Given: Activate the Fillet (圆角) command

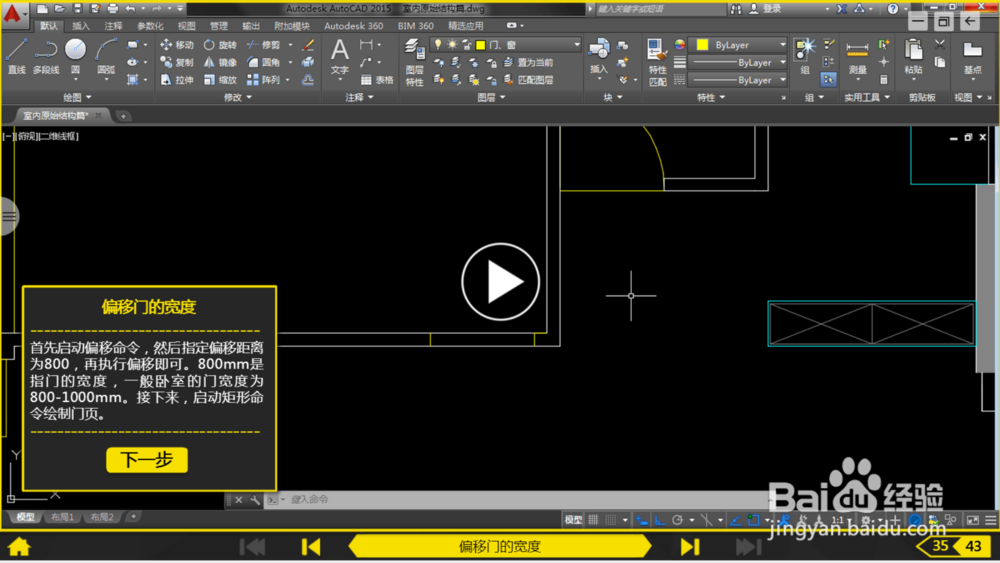Looking at the screenshot, I should click(x=264, y=62).
